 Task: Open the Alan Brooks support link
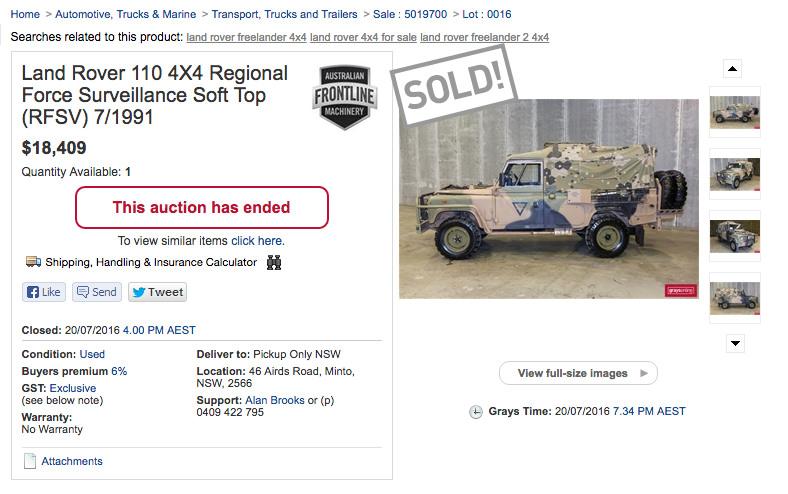coord(275,400)
